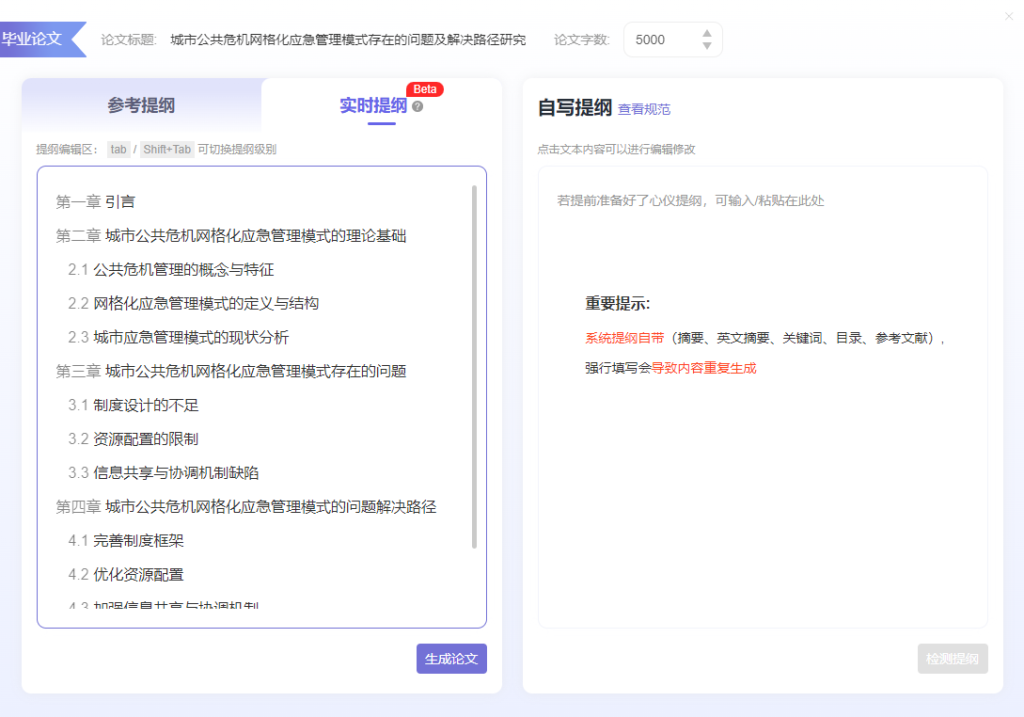The height and width of the screenshot is (717, 1024).
Task: Select the 实时提纲 tab
Action: tap(373, 105)
